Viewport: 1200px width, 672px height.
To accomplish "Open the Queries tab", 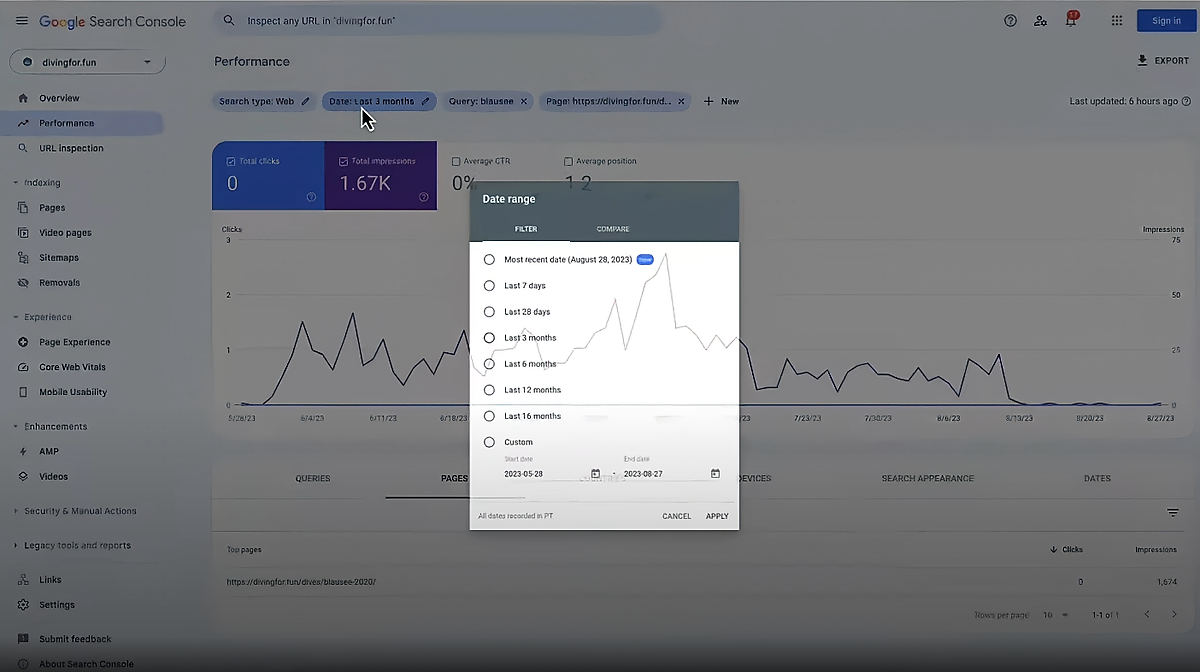I will coord(312,478).
